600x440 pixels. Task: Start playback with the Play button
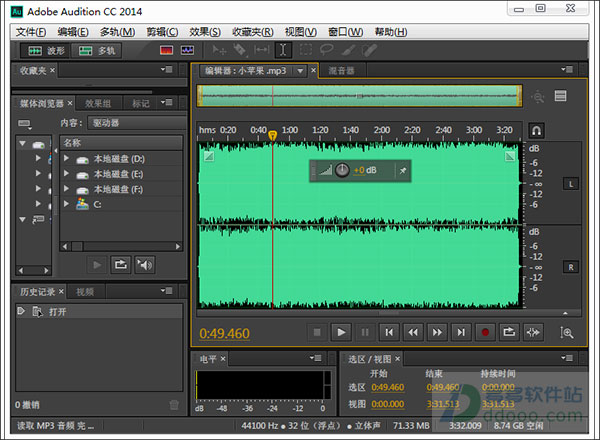[341, 332]
